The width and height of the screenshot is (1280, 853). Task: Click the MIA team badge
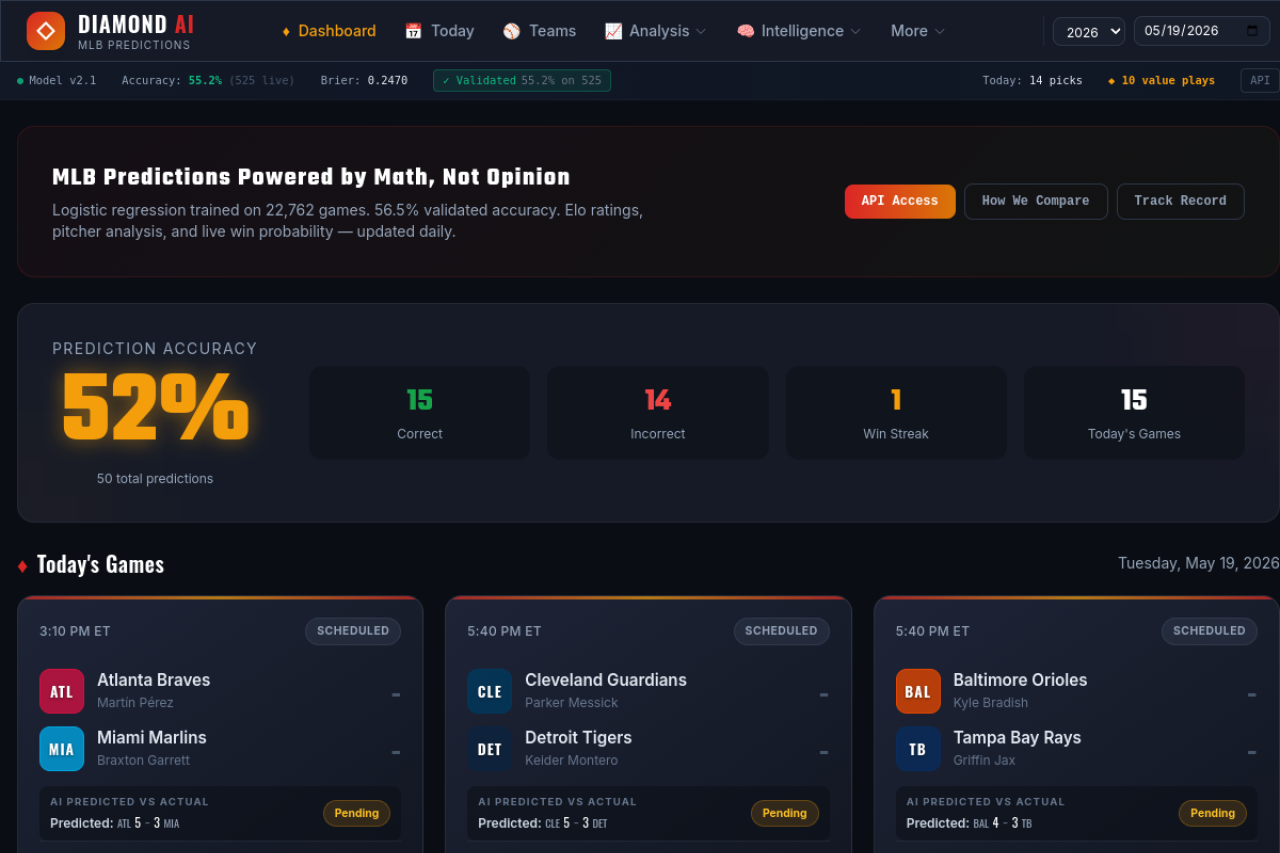click(62, 749)
